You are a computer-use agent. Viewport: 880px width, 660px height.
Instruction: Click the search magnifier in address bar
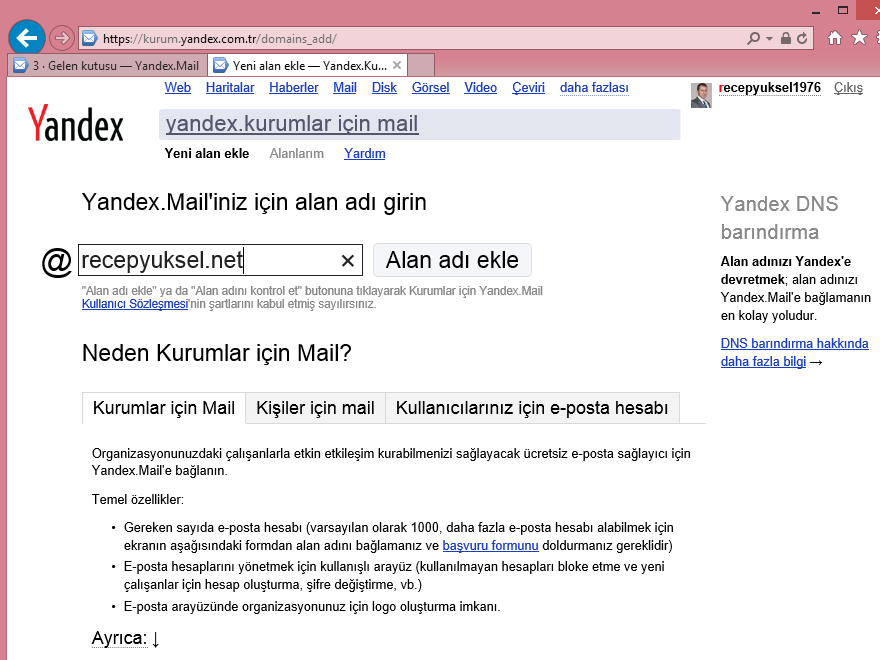coord(753,38)
